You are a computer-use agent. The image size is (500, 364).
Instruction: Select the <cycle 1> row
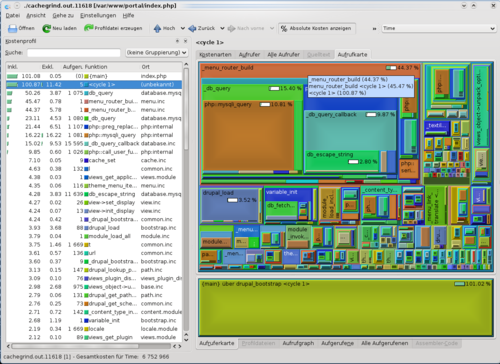pyautogui.click(x=94, y=85)
